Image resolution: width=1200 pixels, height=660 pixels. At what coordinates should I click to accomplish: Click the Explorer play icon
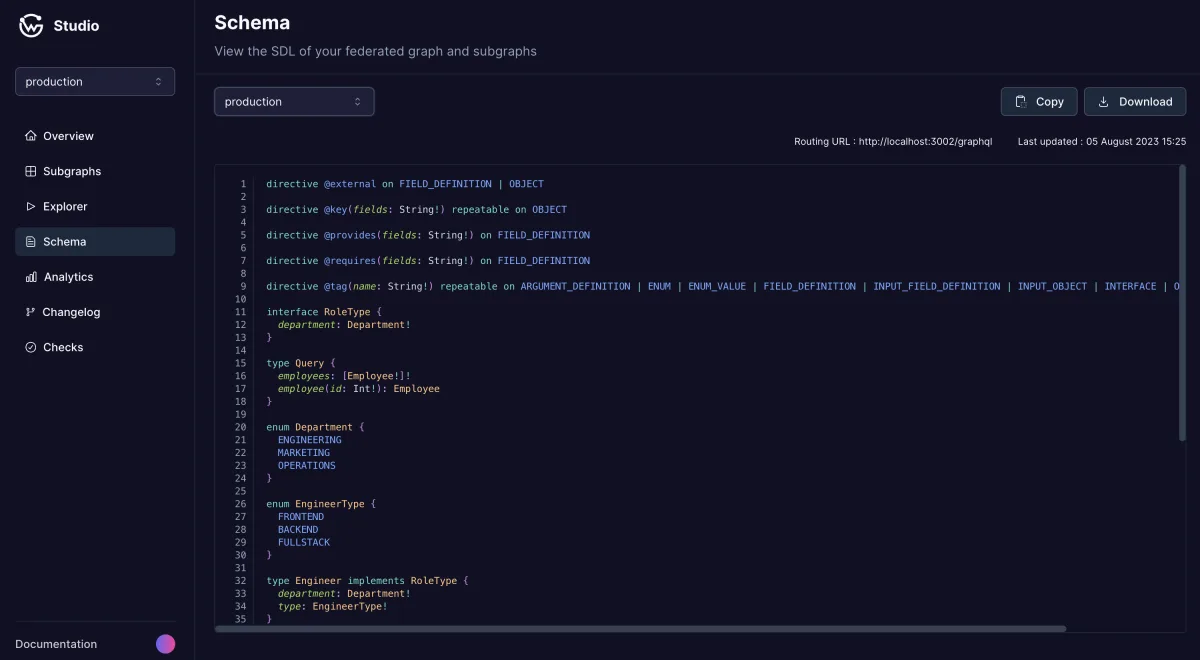tap(31, 206)
